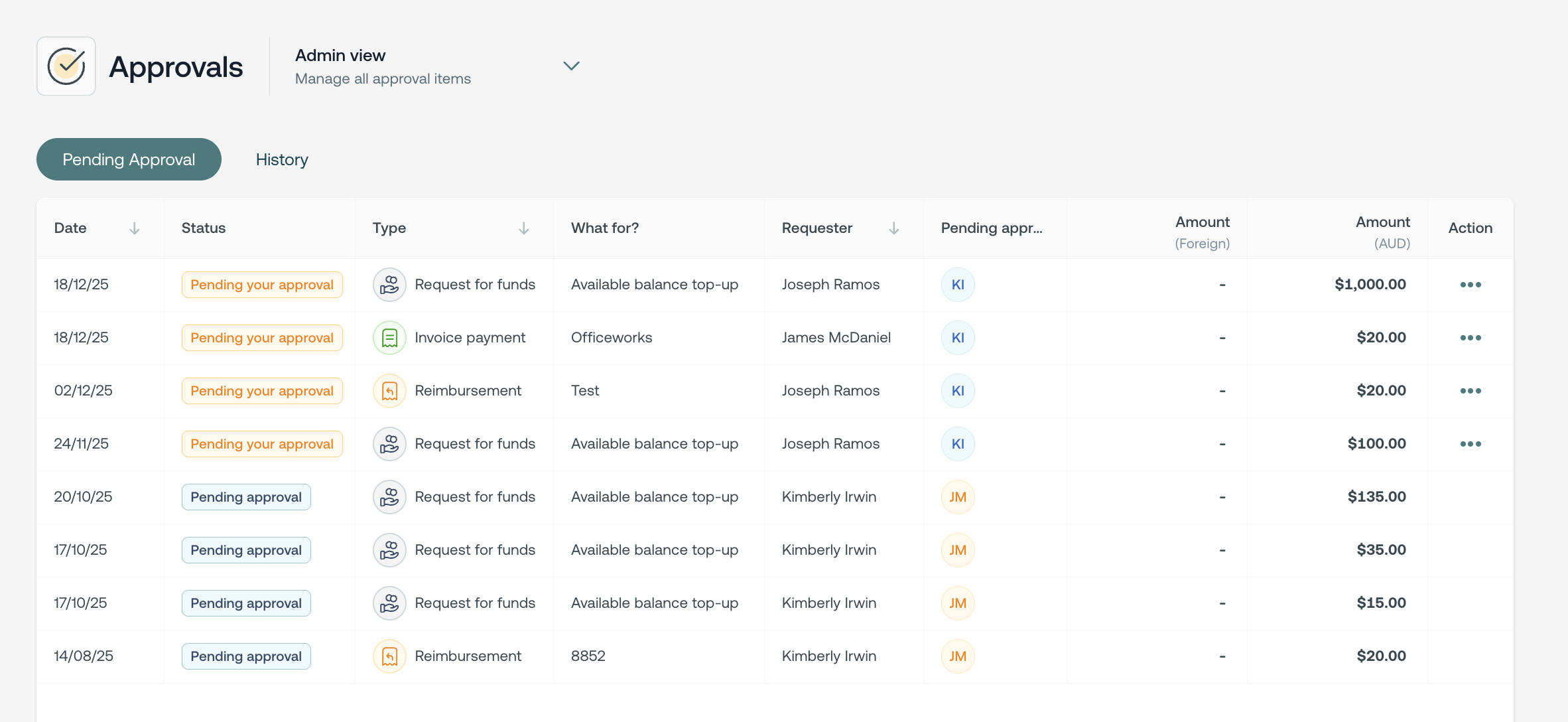
Task: Click the Approvals checkmark logo icon
Action: [x=66, y=66]
